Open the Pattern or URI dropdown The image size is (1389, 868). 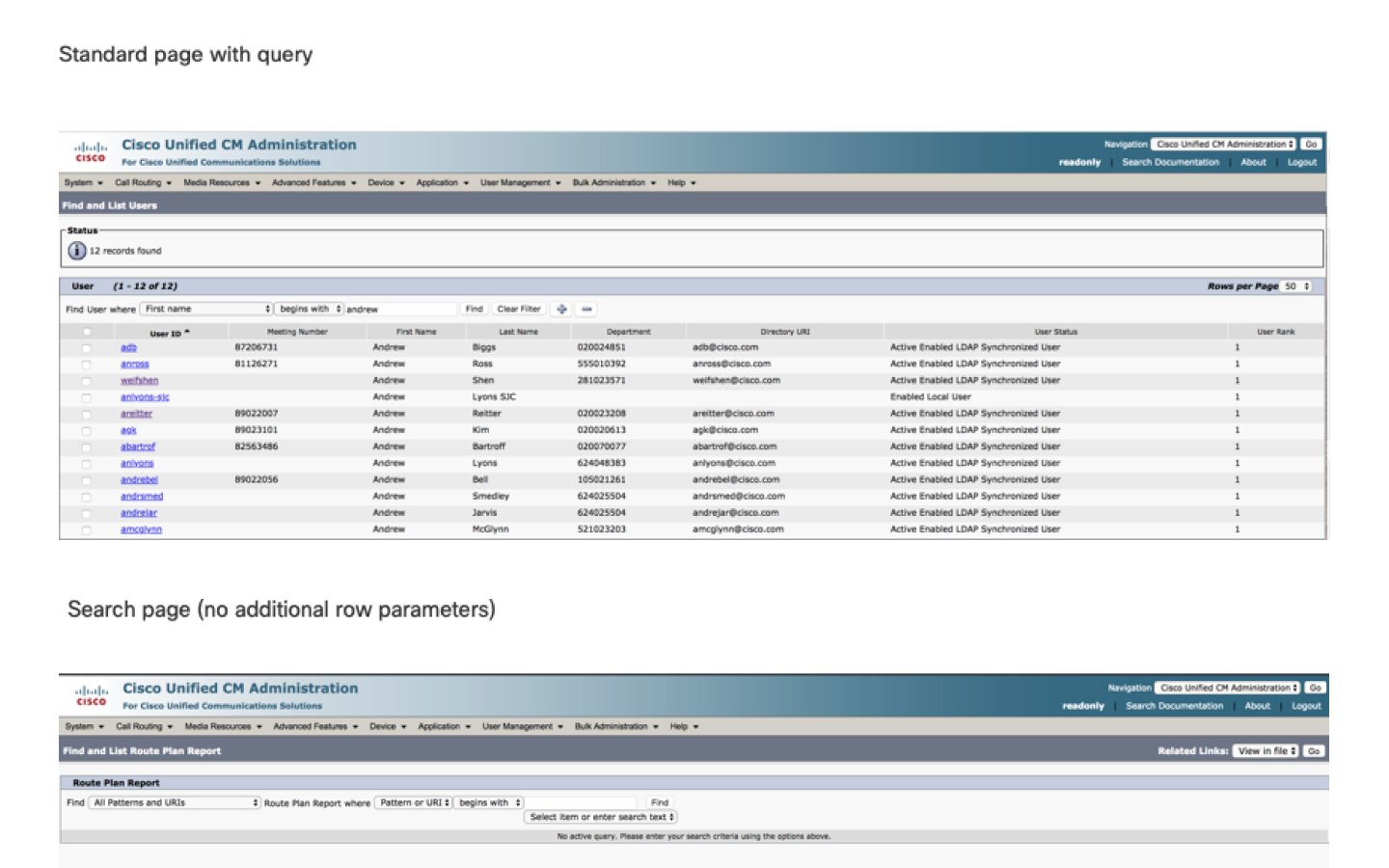(x=413, y=802)
